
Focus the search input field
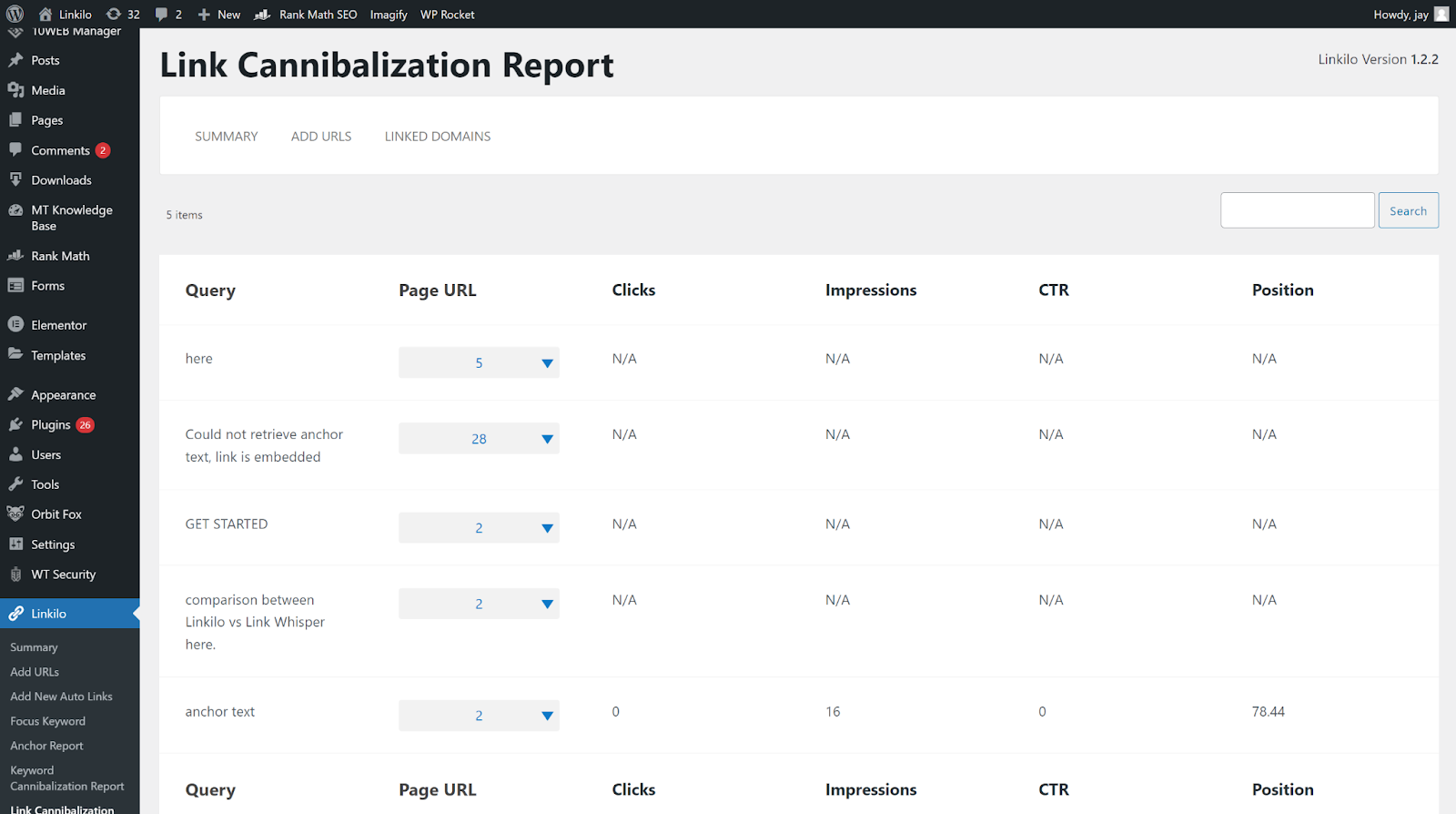[1298, 210]
